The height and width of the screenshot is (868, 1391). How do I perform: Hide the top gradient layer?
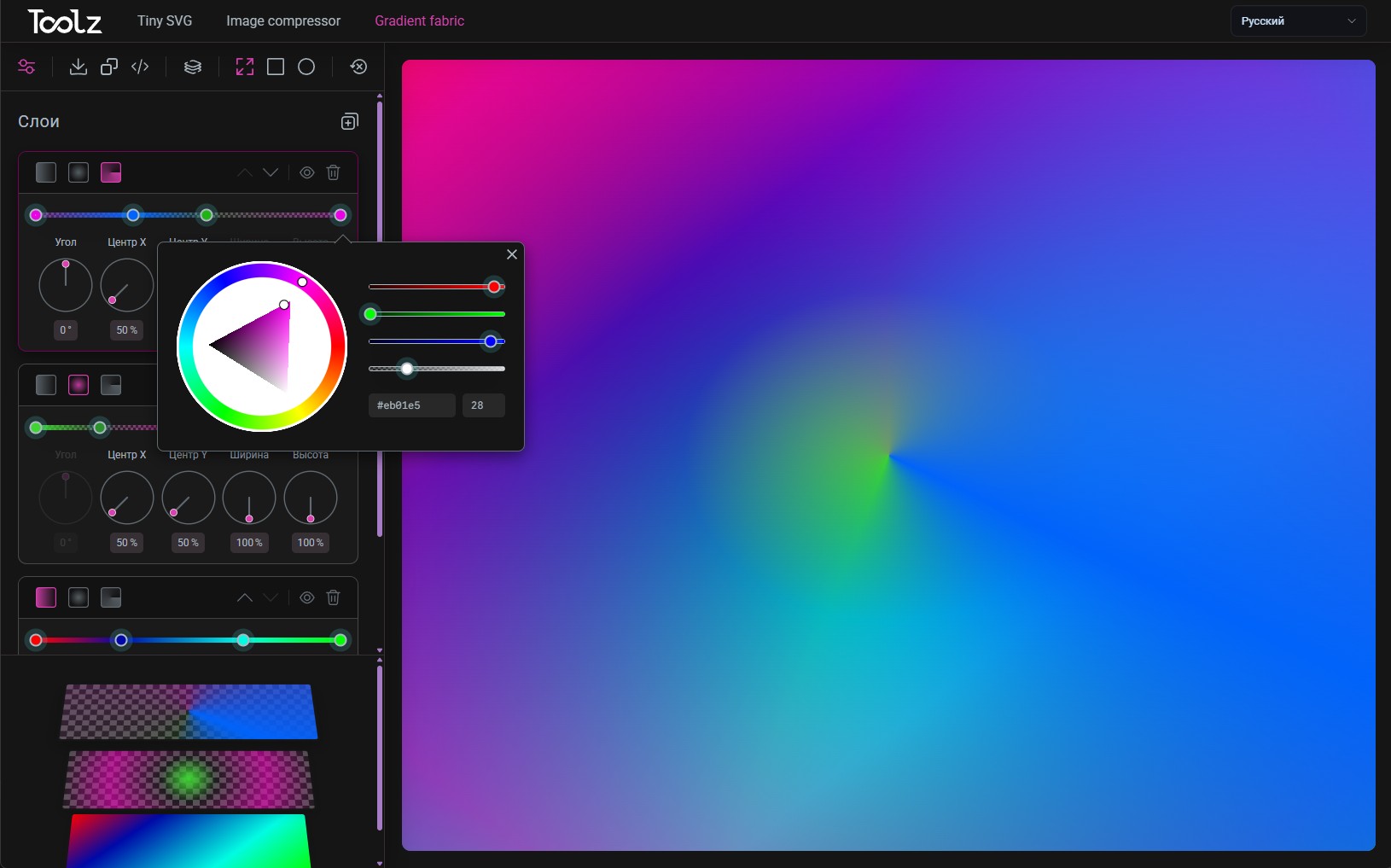307,172
